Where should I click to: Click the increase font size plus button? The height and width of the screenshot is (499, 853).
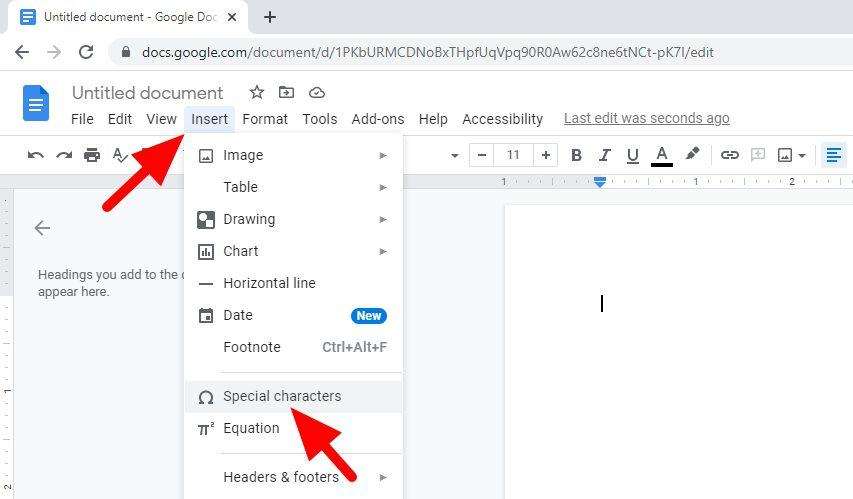pos(546,156)
